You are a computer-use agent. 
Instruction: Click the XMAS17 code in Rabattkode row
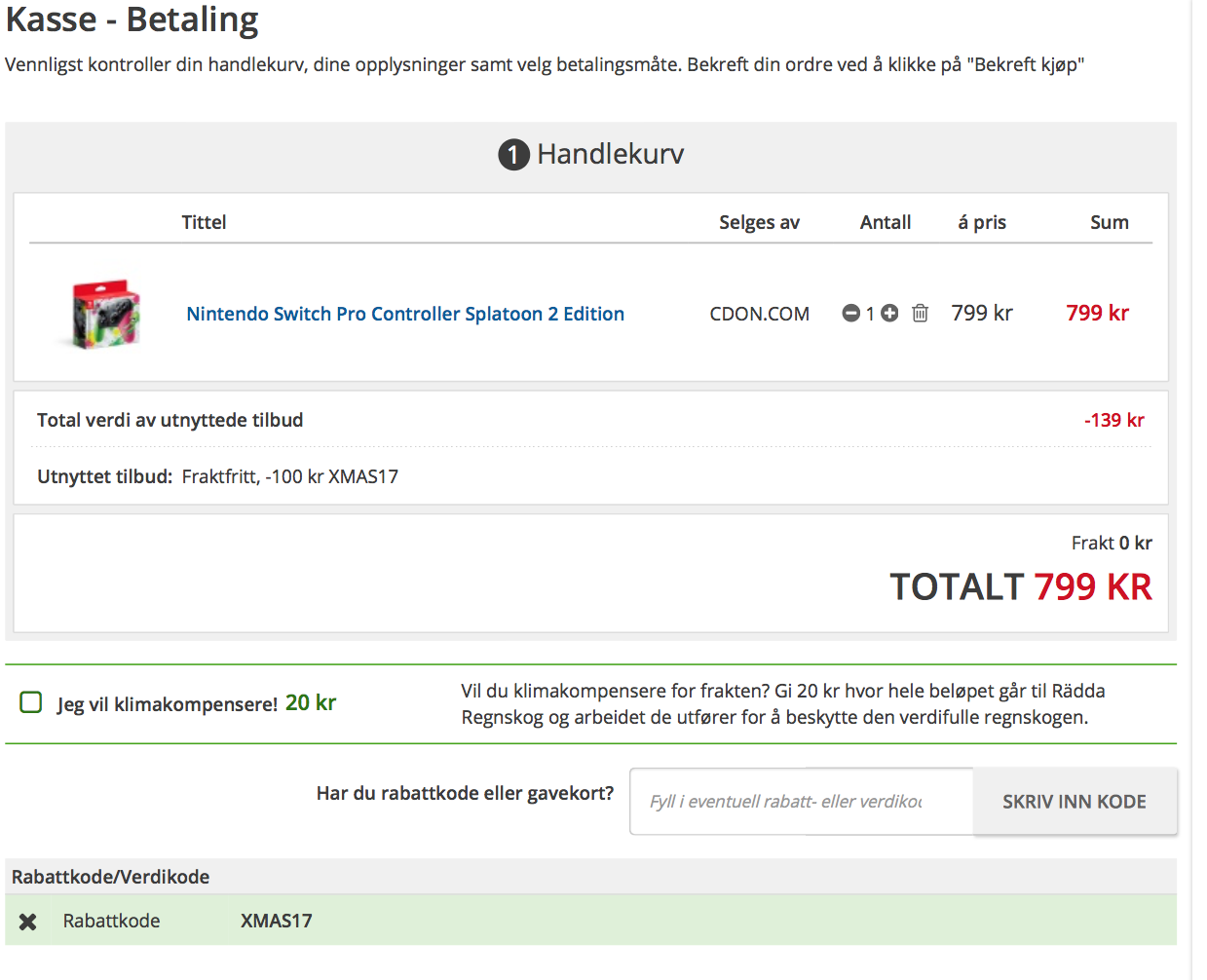click(277, 921)
